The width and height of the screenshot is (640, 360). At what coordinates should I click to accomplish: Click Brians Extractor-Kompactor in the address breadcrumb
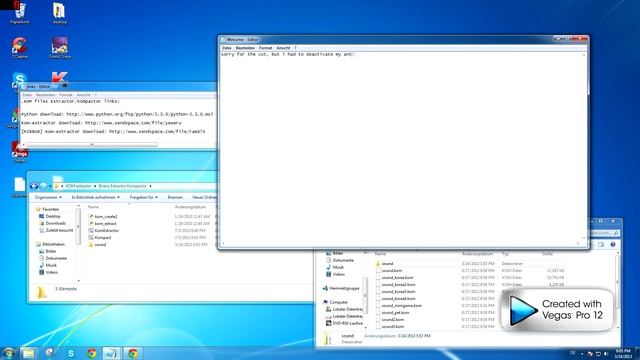click(122, 186)
